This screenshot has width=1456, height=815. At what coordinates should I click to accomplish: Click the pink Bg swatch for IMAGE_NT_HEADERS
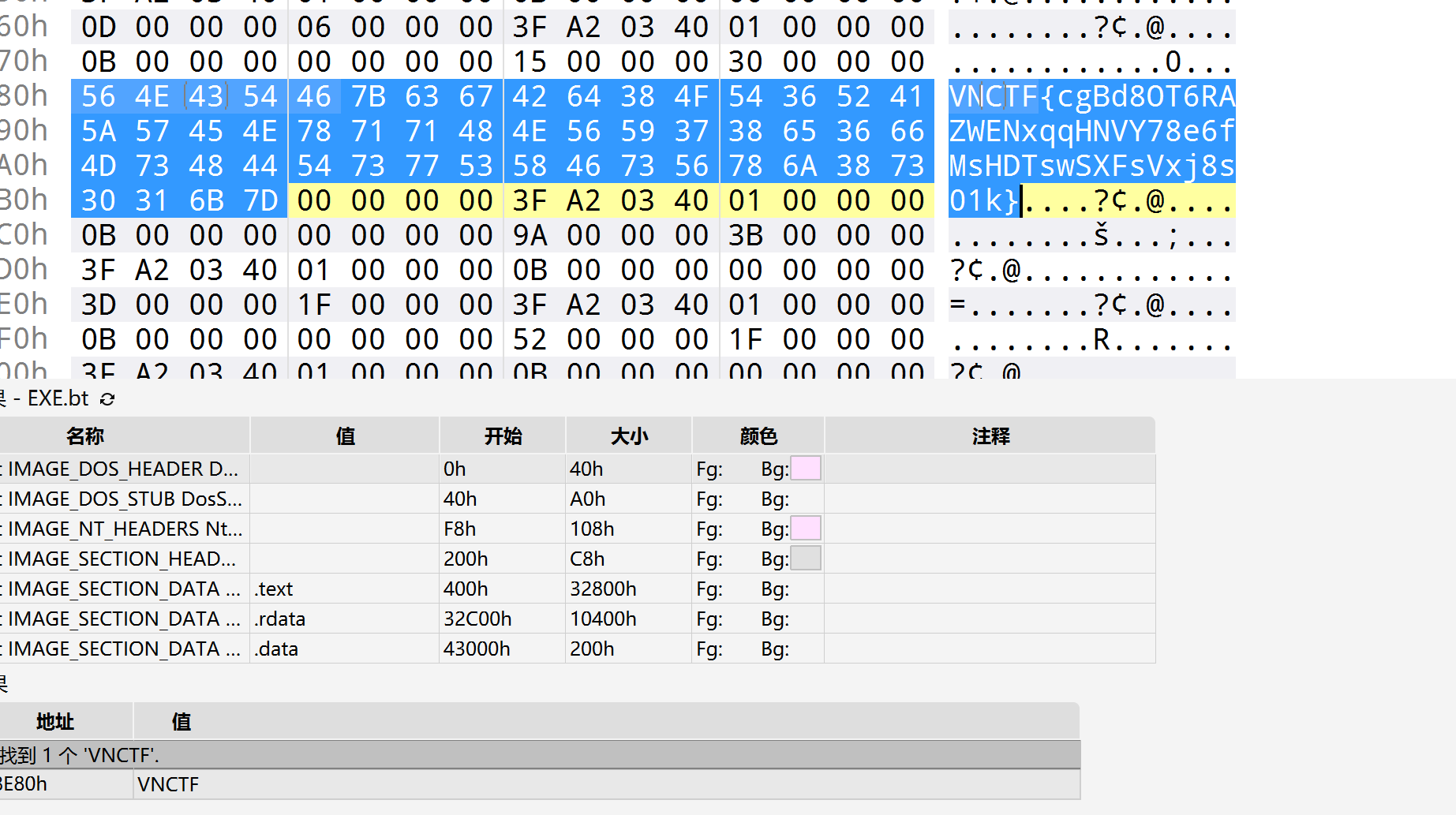tap(806, 529)
